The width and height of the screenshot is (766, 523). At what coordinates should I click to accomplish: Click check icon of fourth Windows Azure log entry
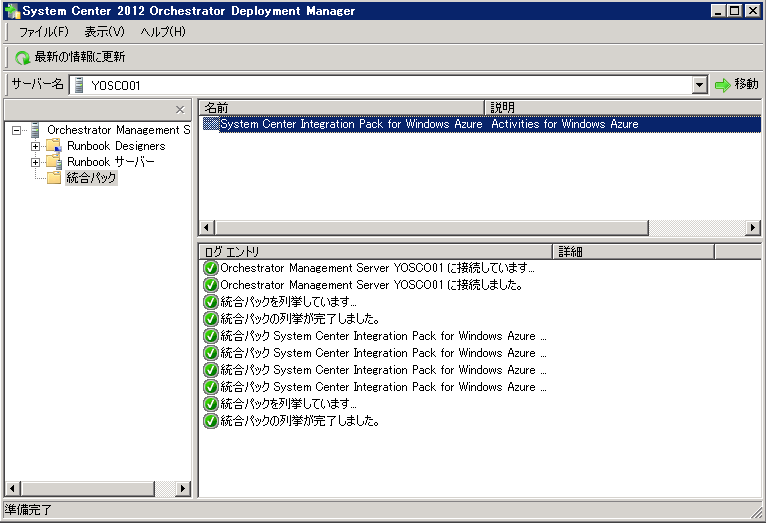tap(211, 387)
